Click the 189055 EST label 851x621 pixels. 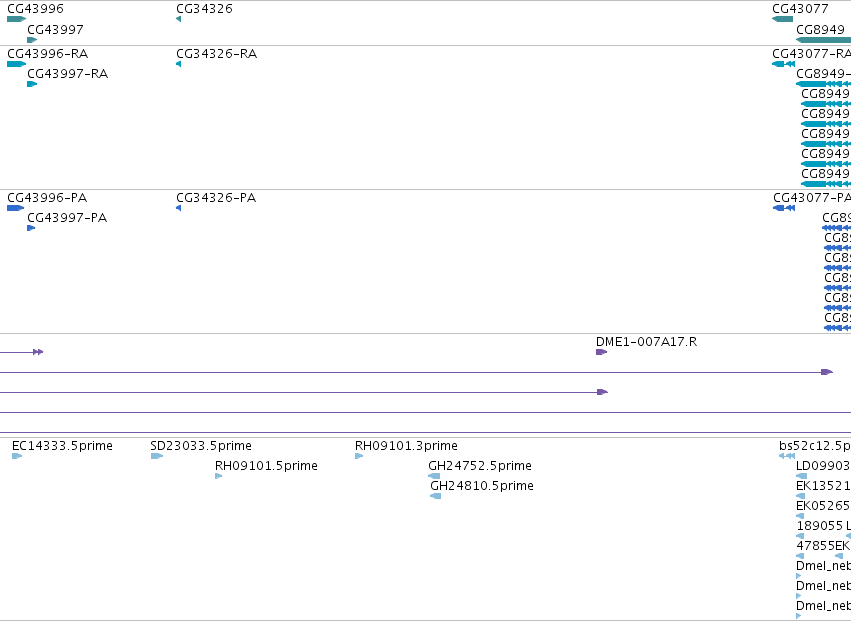click(820, 526)
